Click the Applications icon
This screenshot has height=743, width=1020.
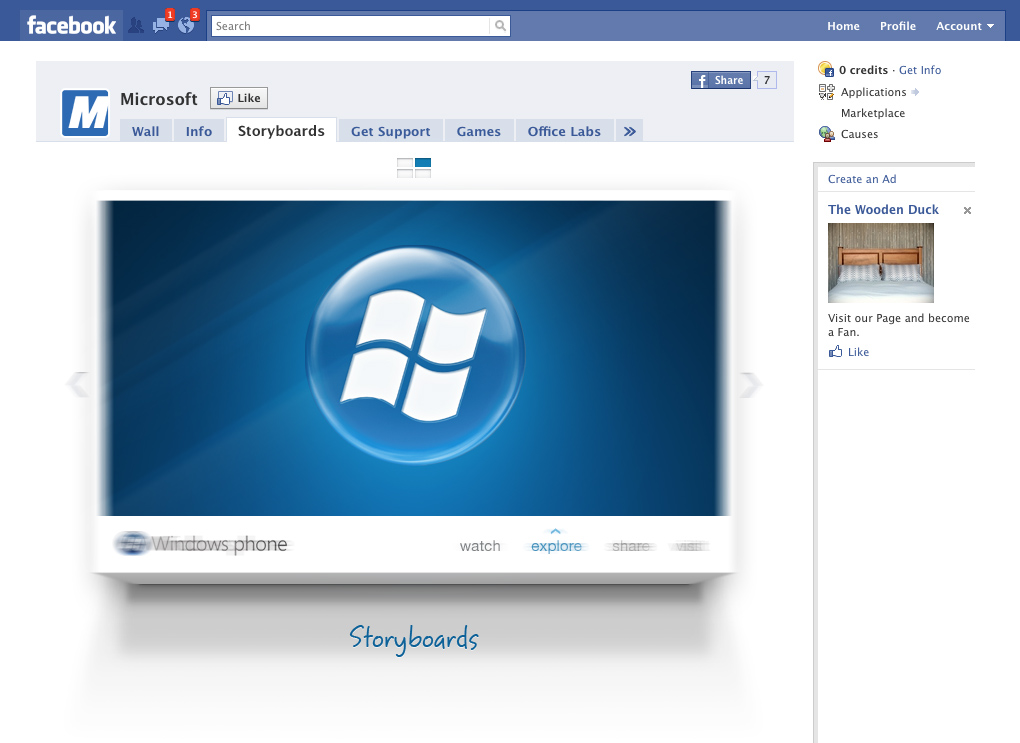click(826, 92)
